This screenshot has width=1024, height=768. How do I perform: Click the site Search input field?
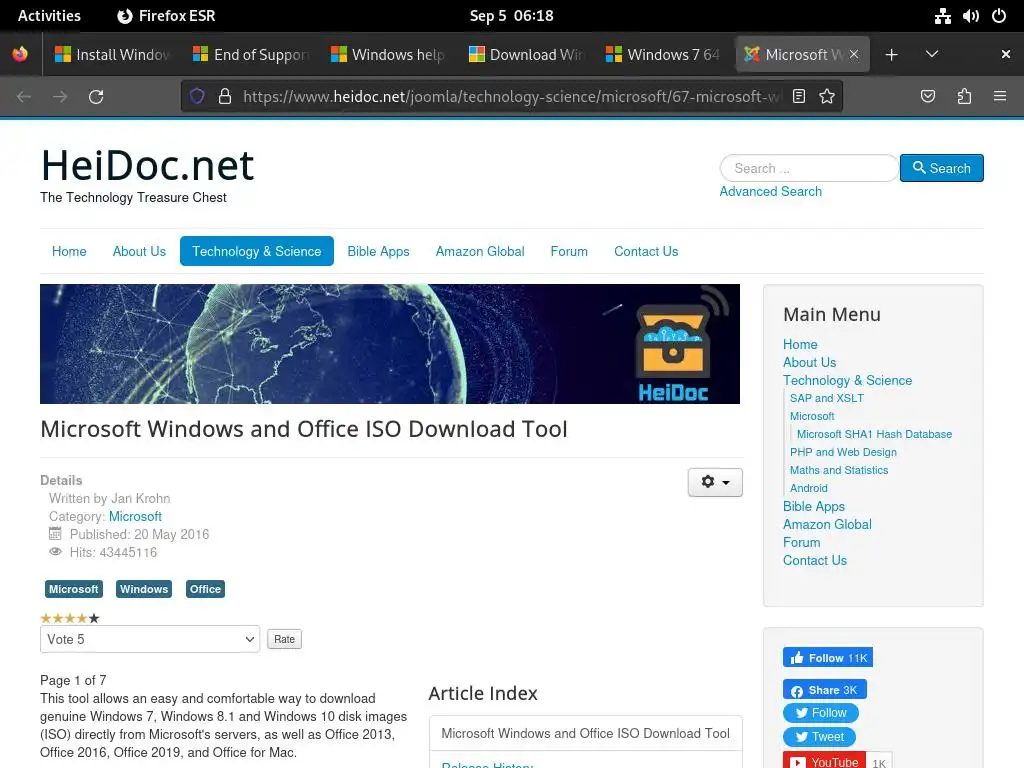[809, 168]
